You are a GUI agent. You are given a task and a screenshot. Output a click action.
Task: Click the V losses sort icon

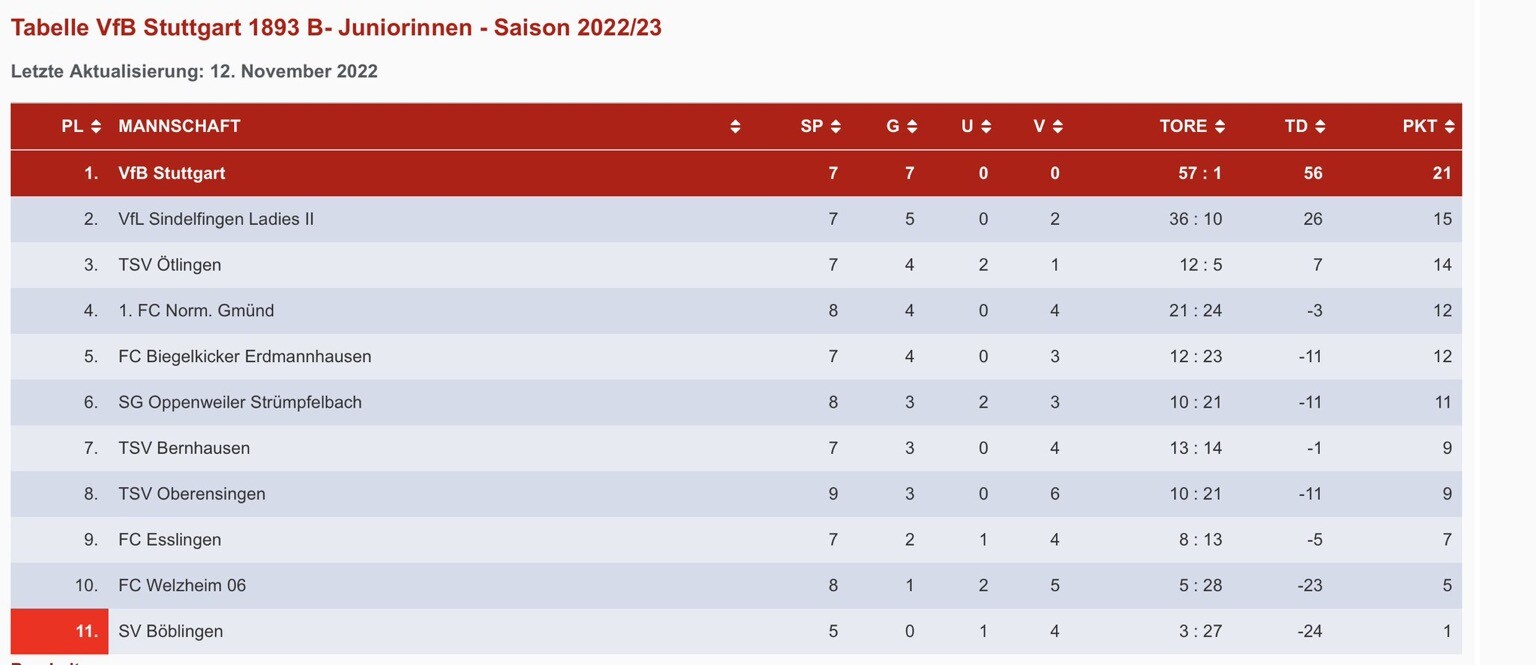[x=1057, y=127]
